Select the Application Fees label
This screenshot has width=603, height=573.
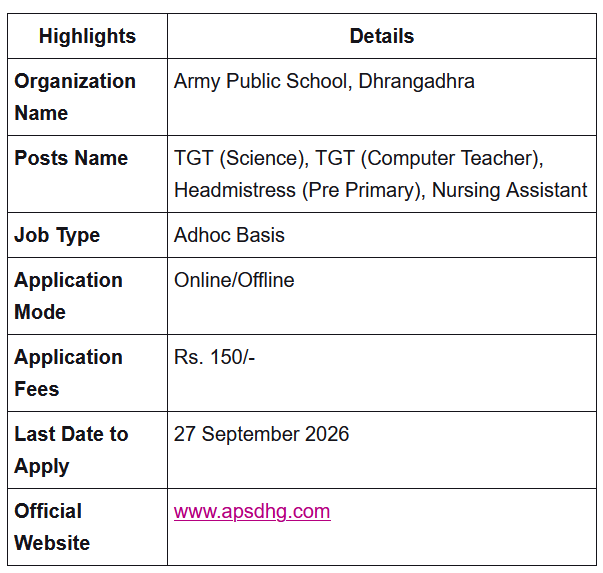68,373
